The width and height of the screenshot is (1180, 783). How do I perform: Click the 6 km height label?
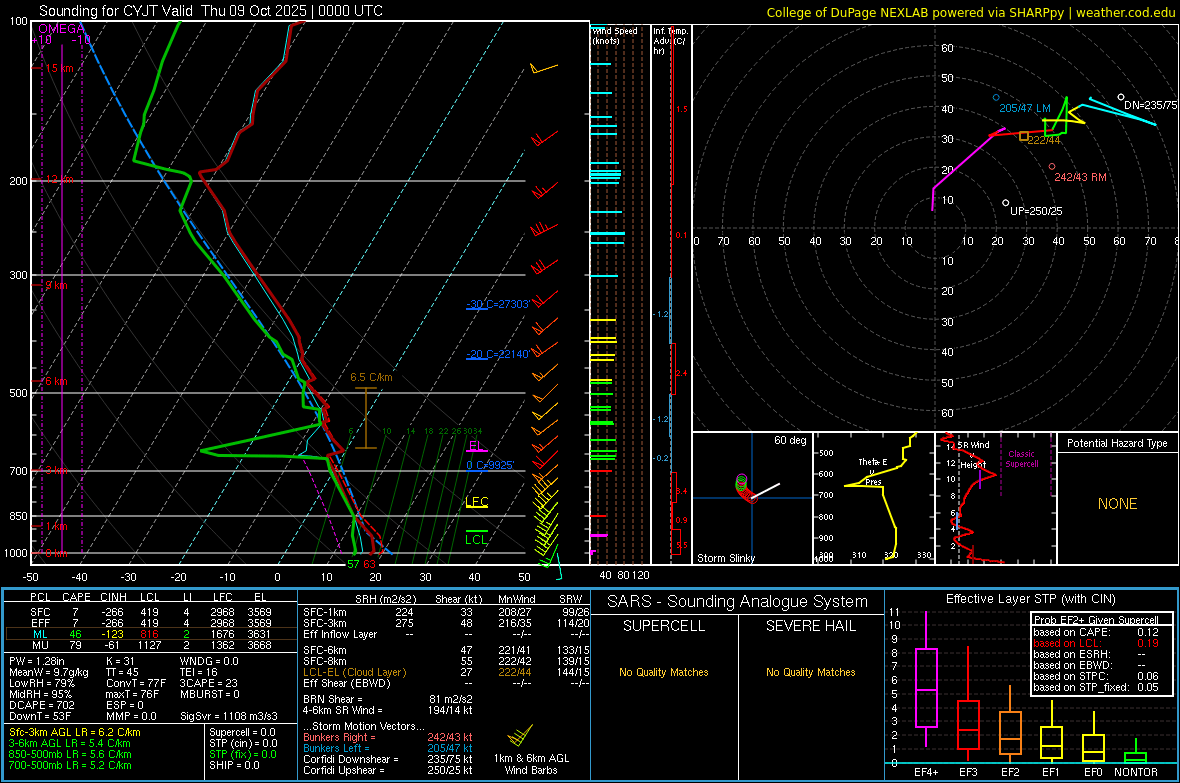click(x=56, y=381)
